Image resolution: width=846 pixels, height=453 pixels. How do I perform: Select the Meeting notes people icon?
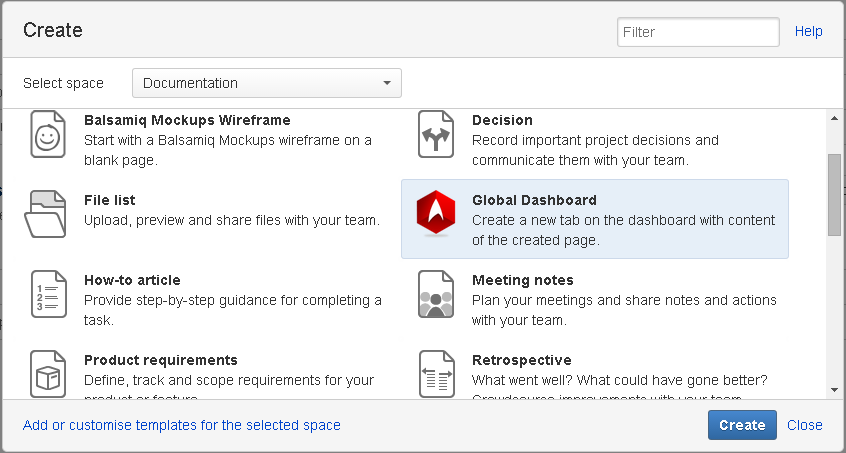tap(435, 294)
